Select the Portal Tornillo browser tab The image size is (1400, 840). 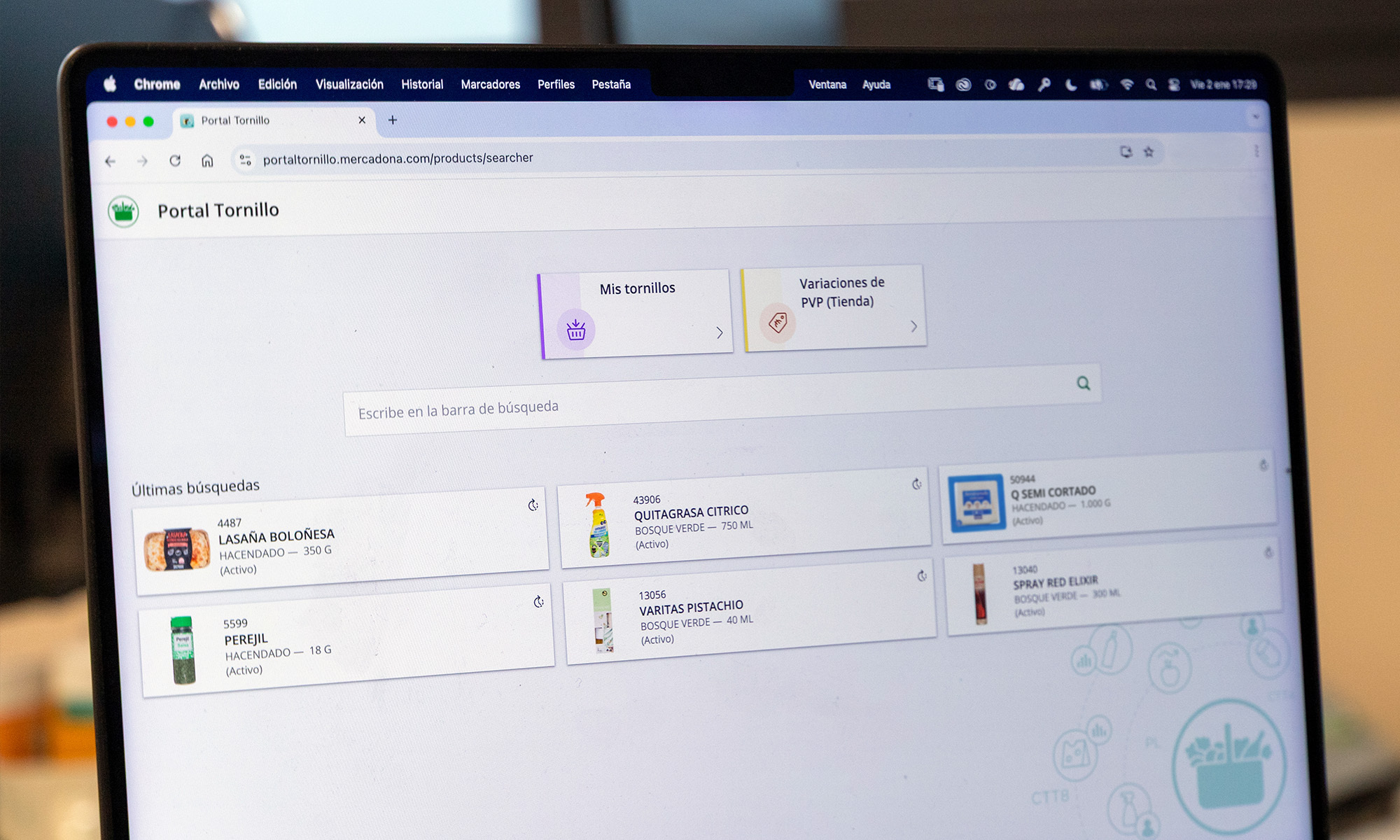[x=273, y=120]
